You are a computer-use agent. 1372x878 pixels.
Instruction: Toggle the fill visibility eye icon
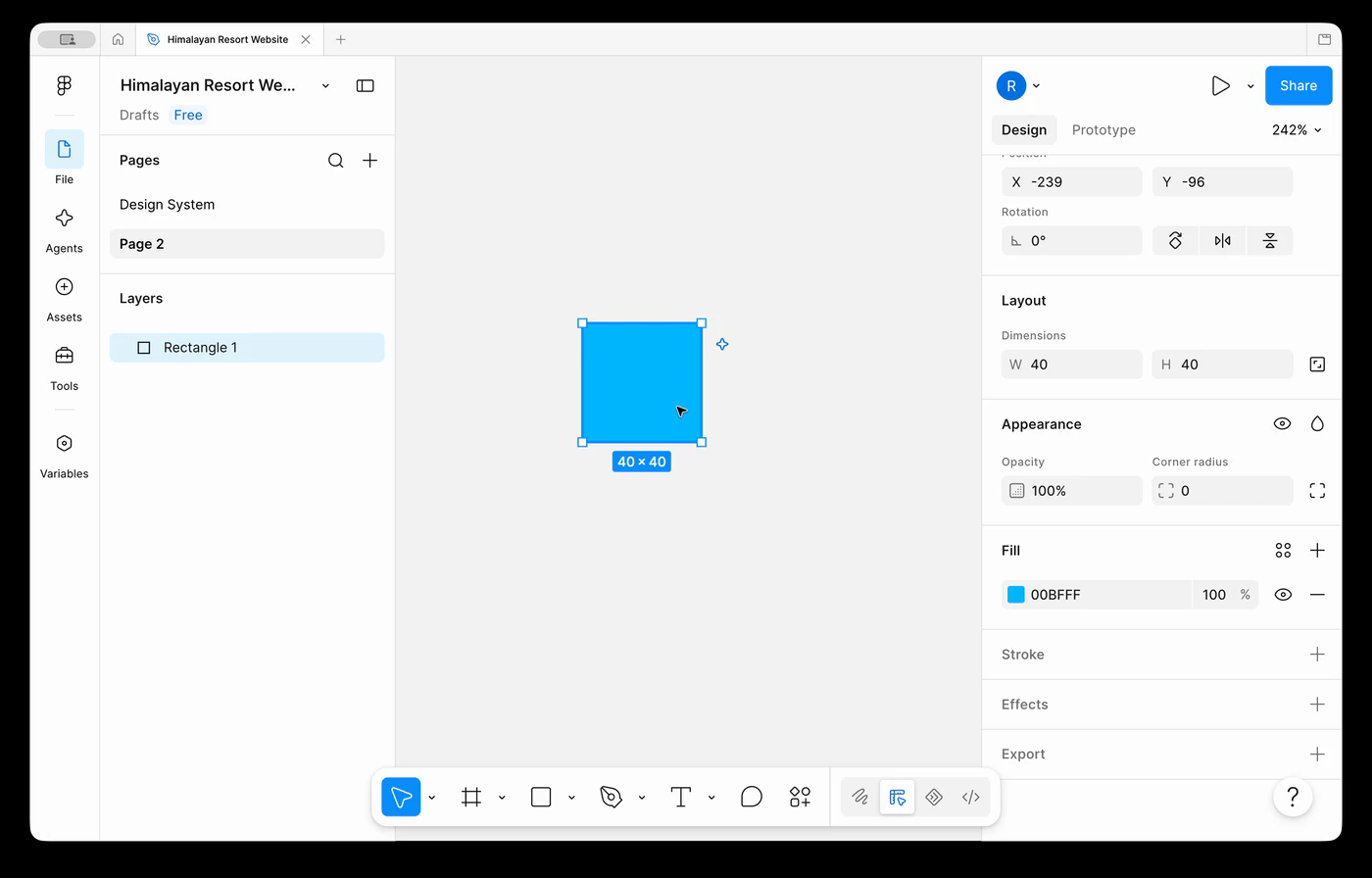(1283, 595)
